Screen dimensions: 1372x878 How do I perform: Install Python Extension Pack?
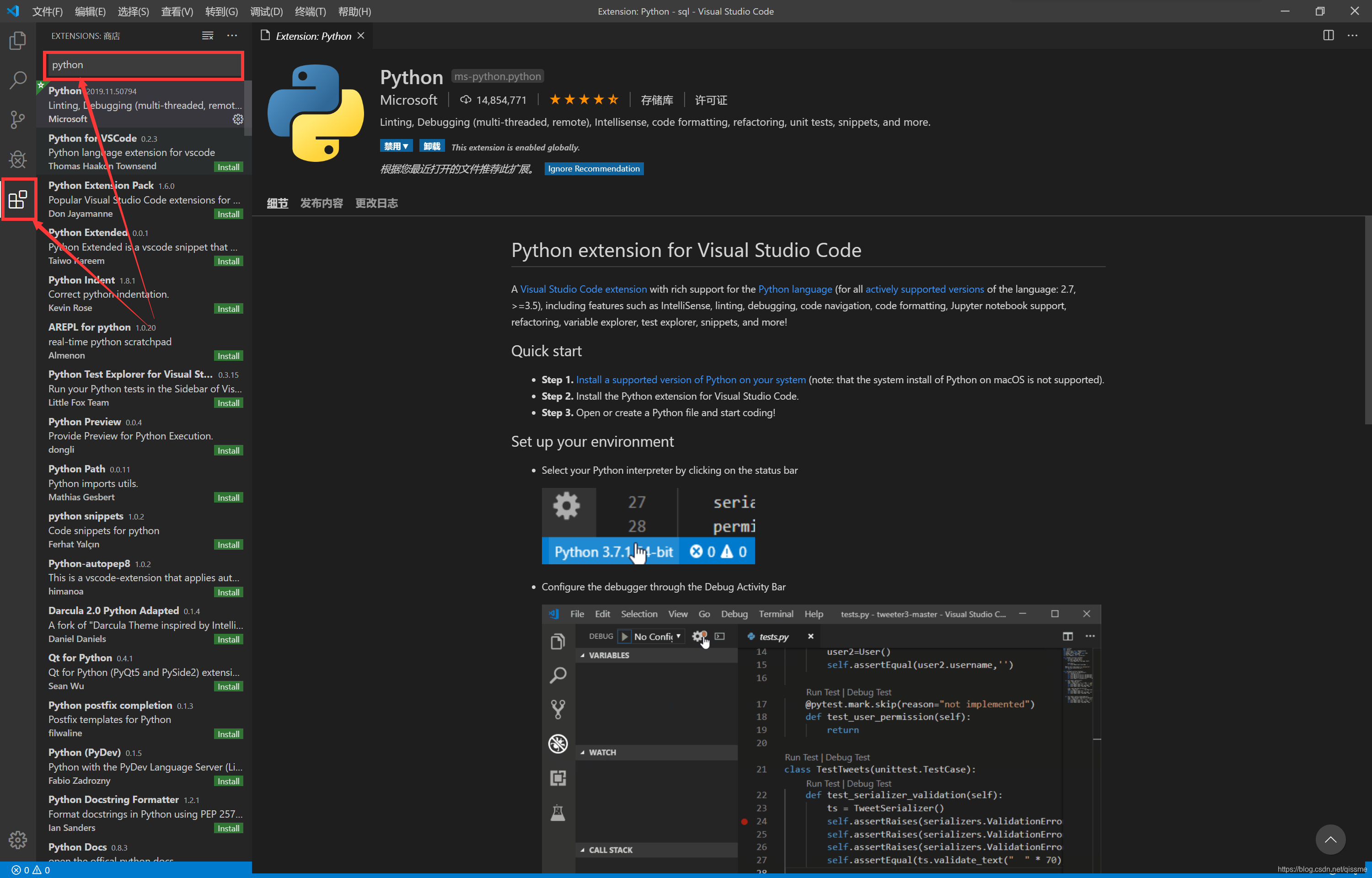pyautogui.click(x=229, y=214)
